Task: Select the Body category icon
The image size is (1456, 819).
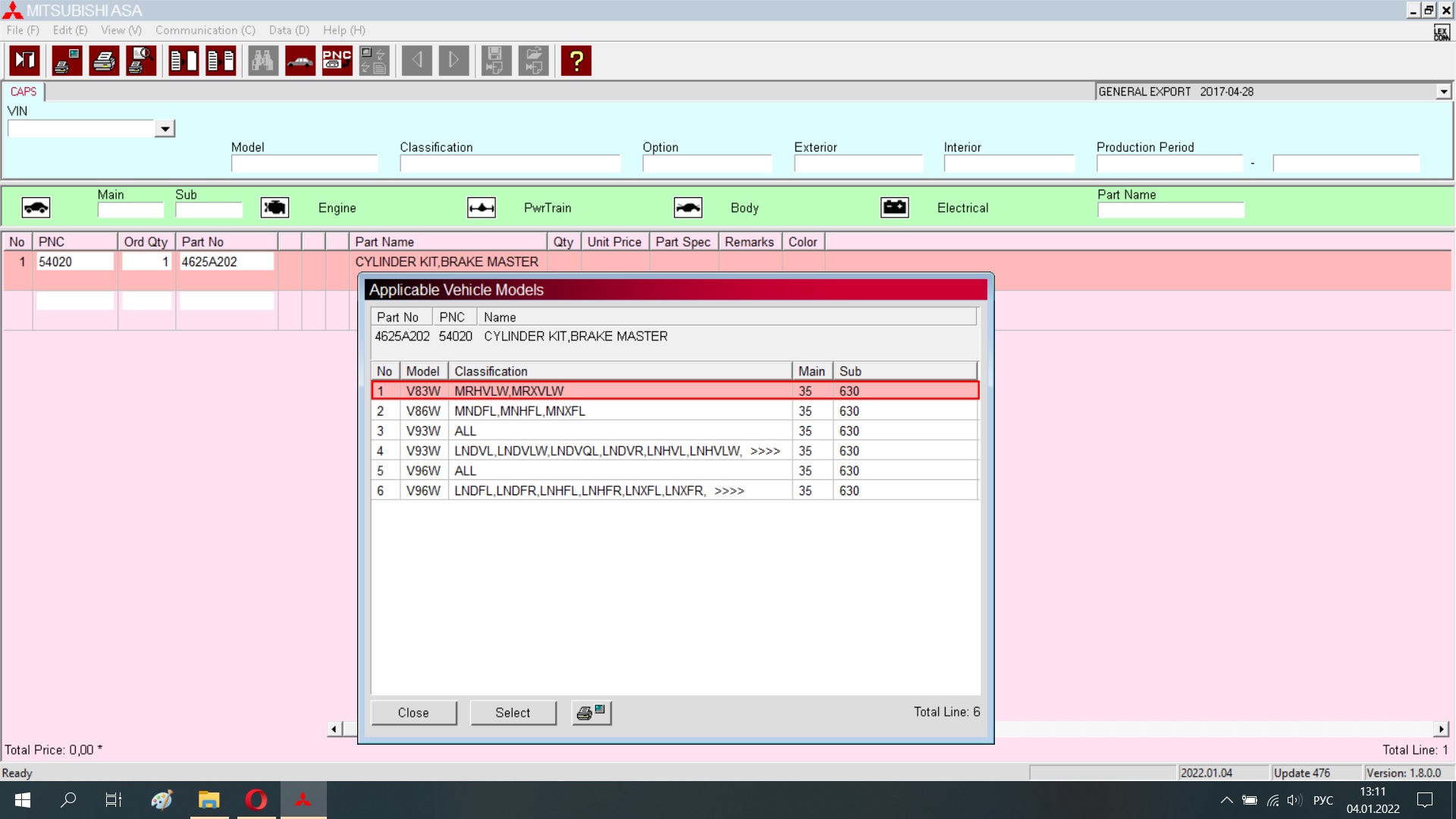Action: 688,208
